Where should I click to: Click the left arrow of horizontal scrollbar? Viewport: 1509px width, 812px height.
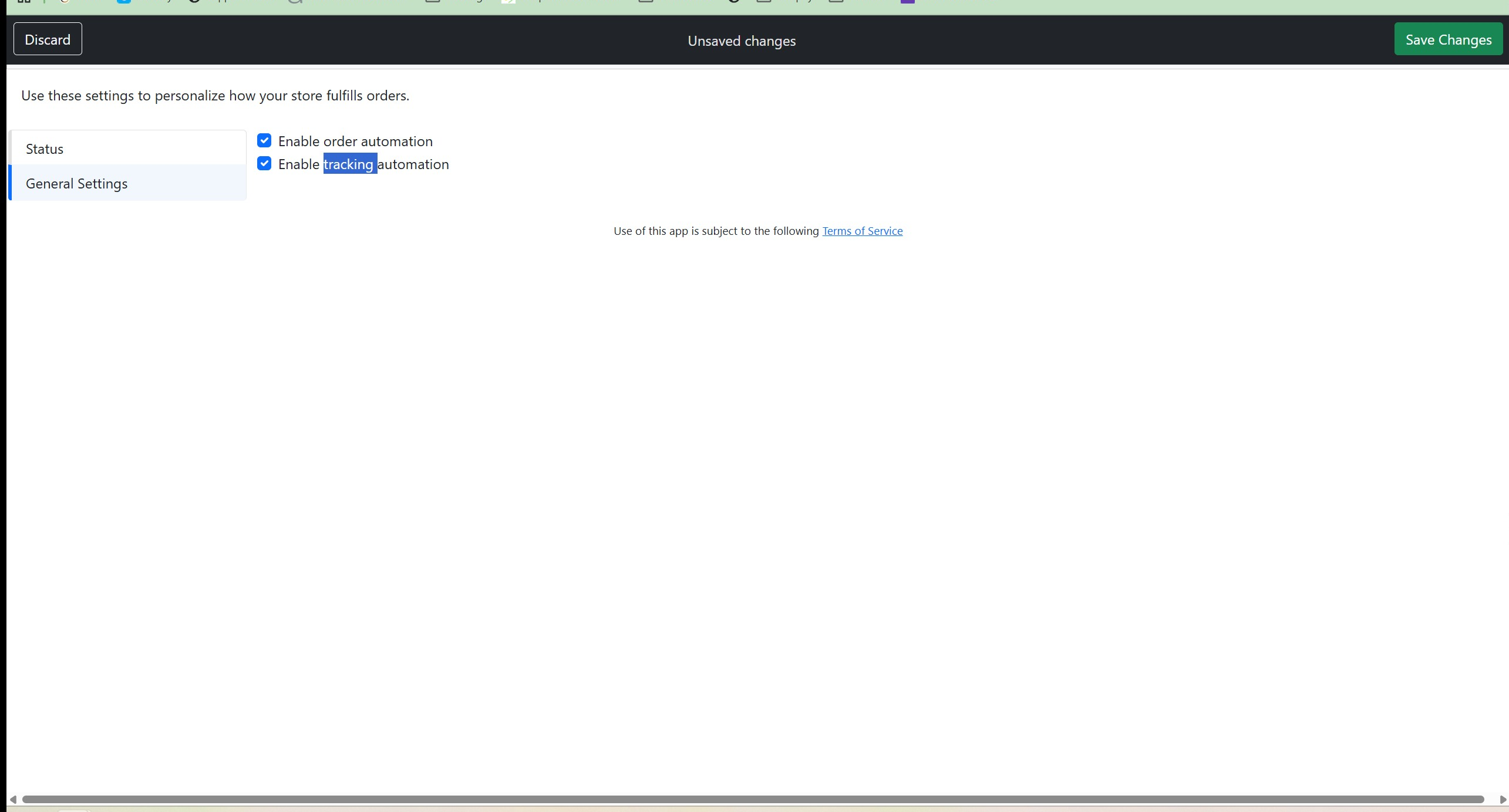pos(13,799)
